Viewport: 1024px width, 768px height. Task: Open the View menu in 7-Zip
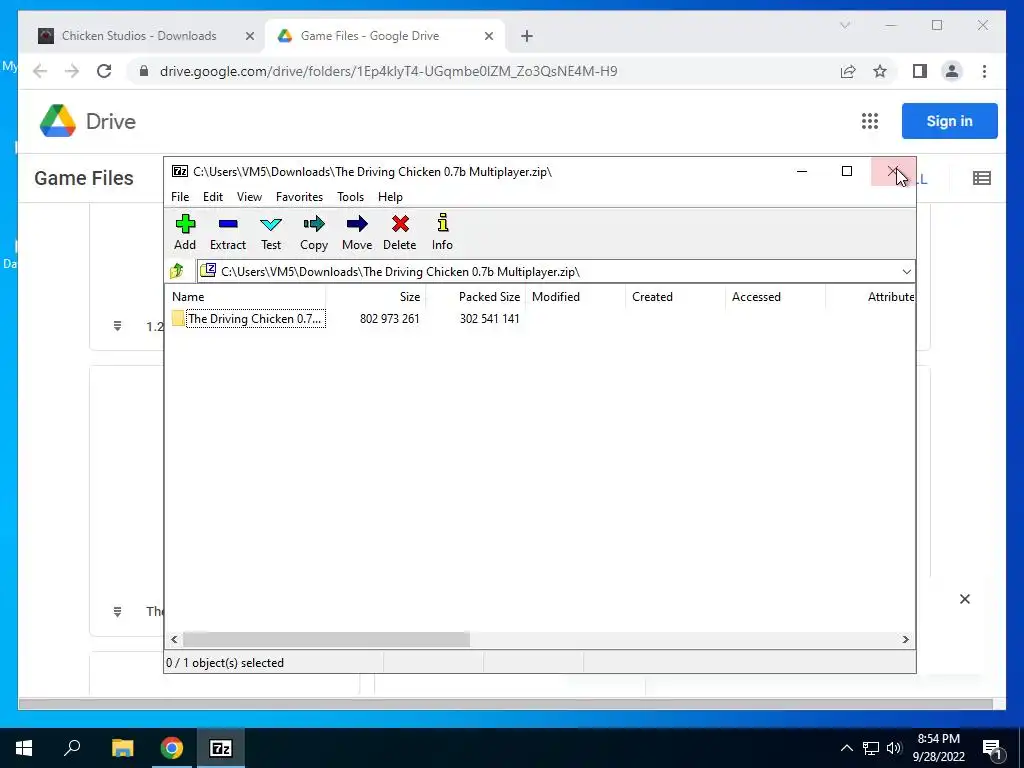coord(249,197)
